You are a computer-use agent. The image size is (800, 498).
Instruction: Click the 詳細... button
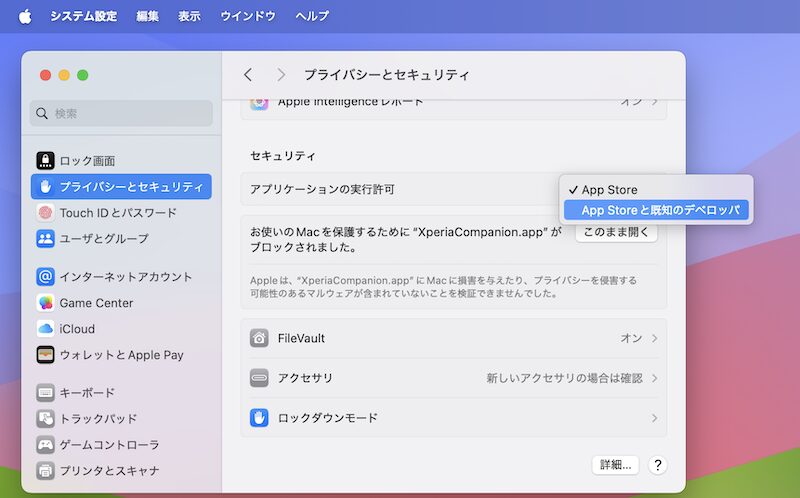tap(615, 465)
